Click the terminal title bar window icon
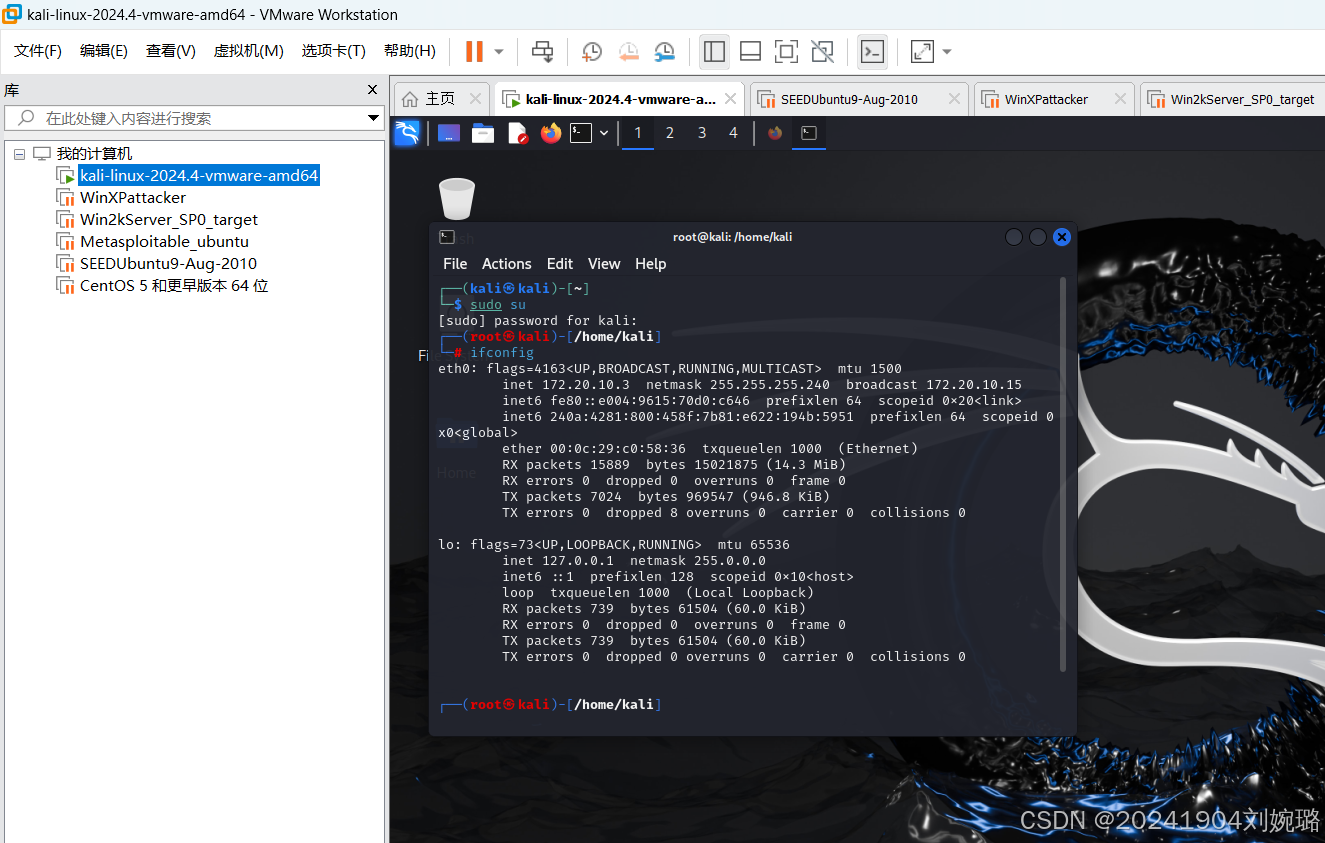 point(447,237)
